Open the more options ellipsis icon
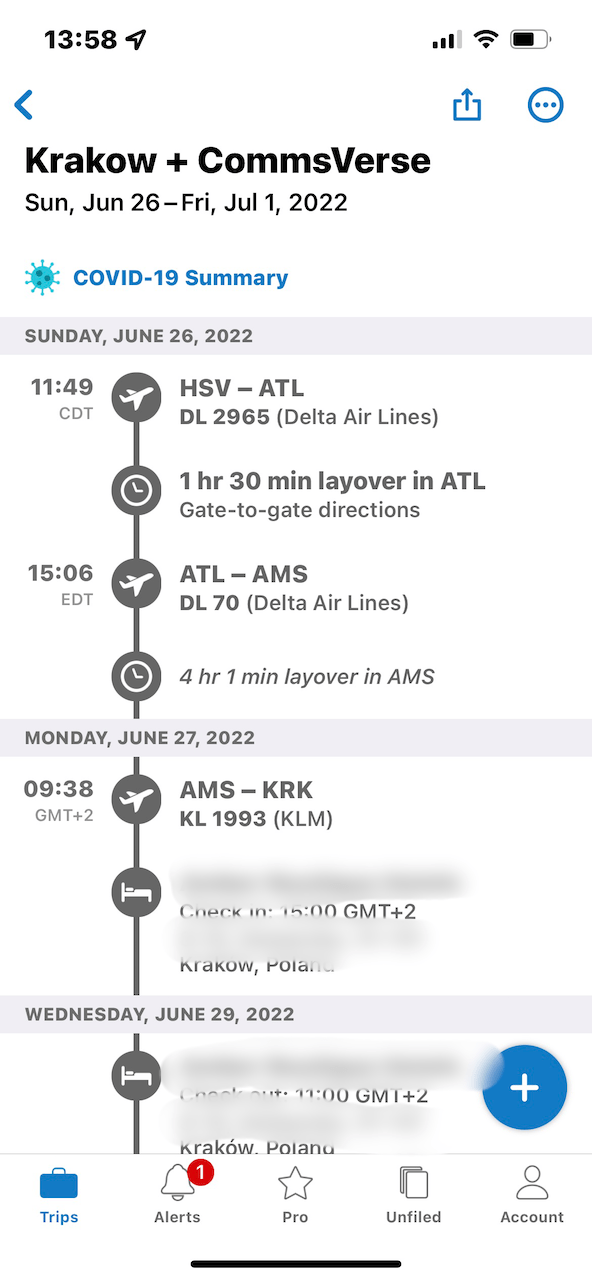Viewport: 592px width, 1280px height. coord(545,104)
